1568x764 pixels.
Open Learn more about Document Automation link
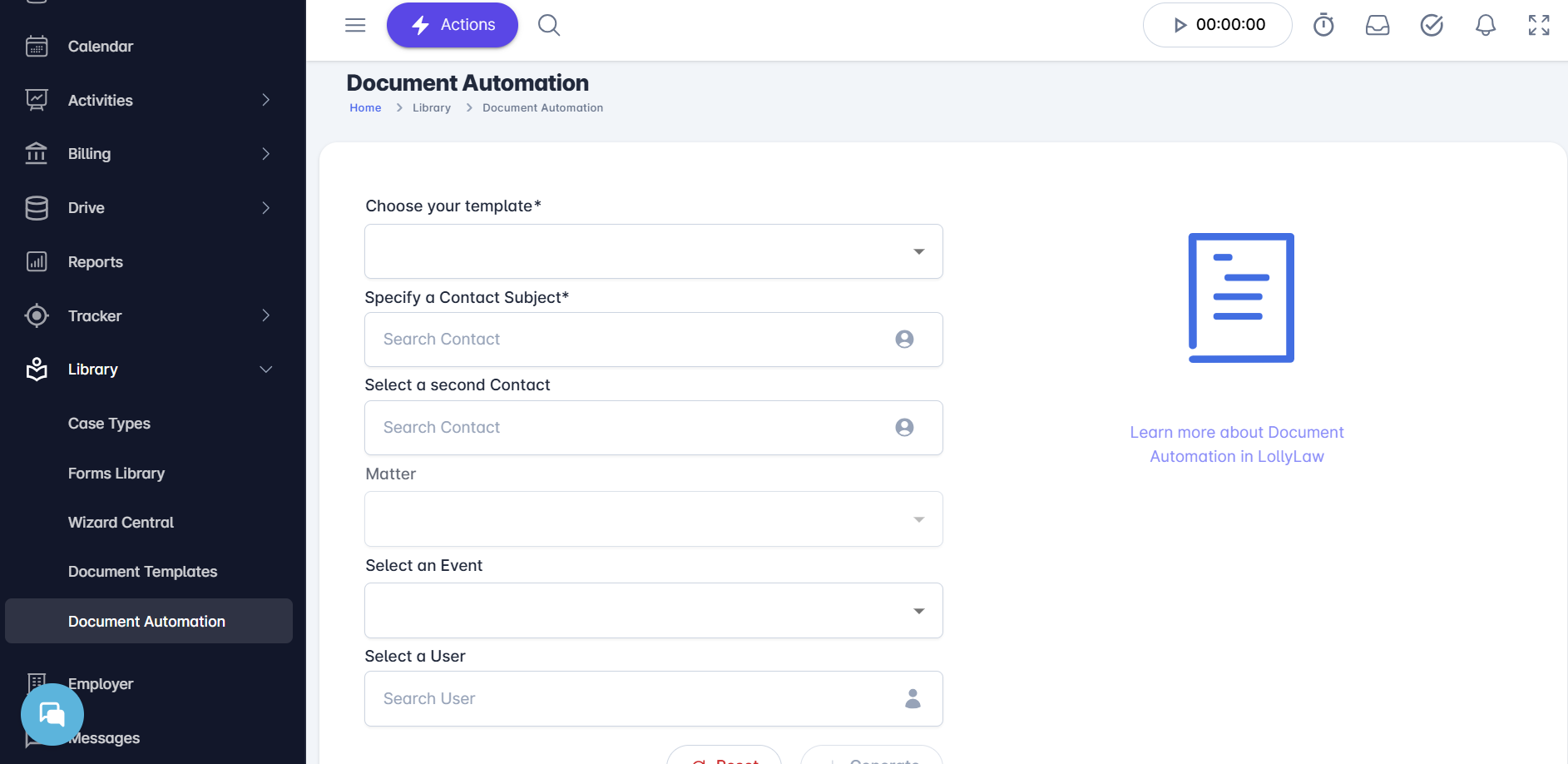coord(1237,444)
